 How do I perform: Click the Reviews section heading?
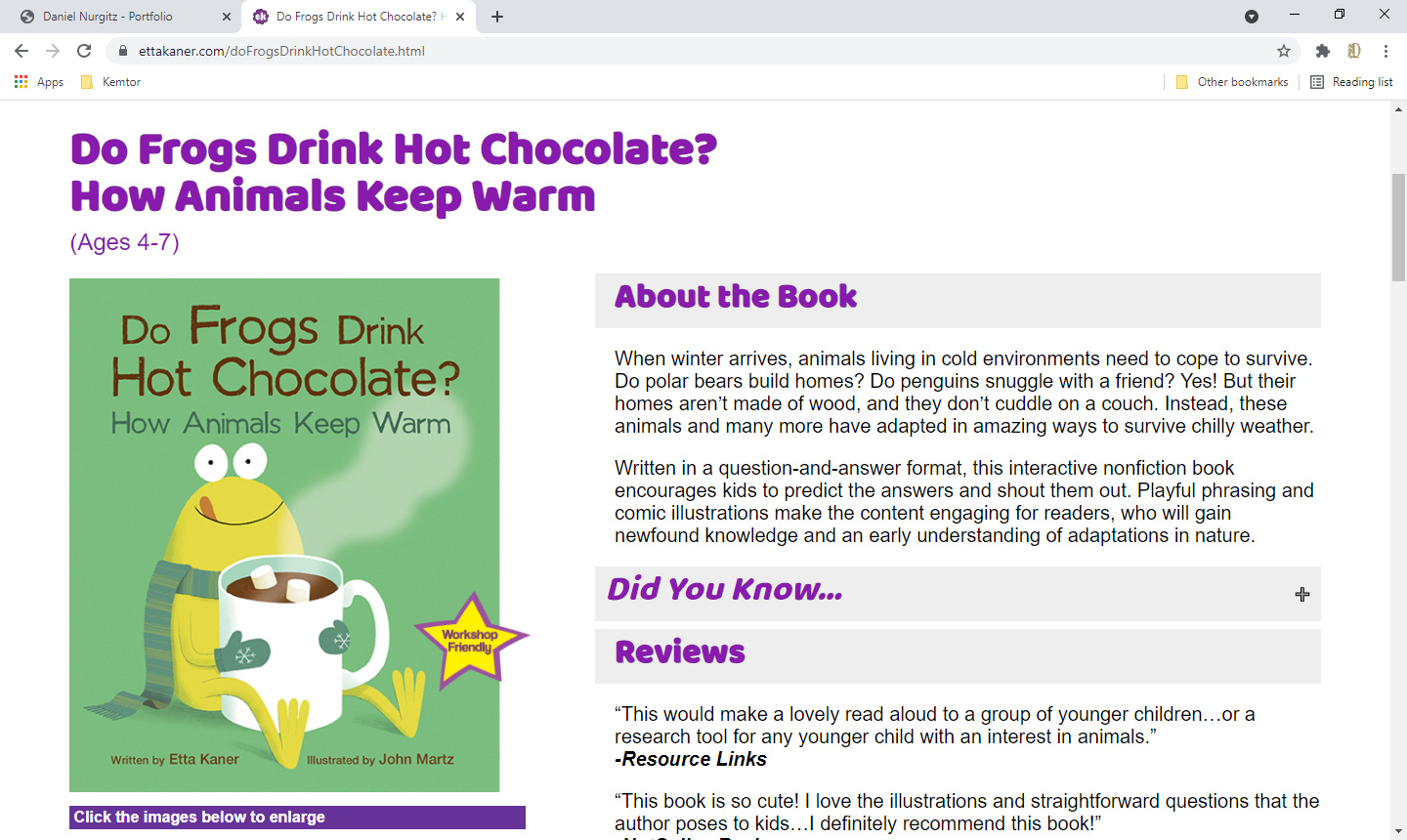pos(680,651)
